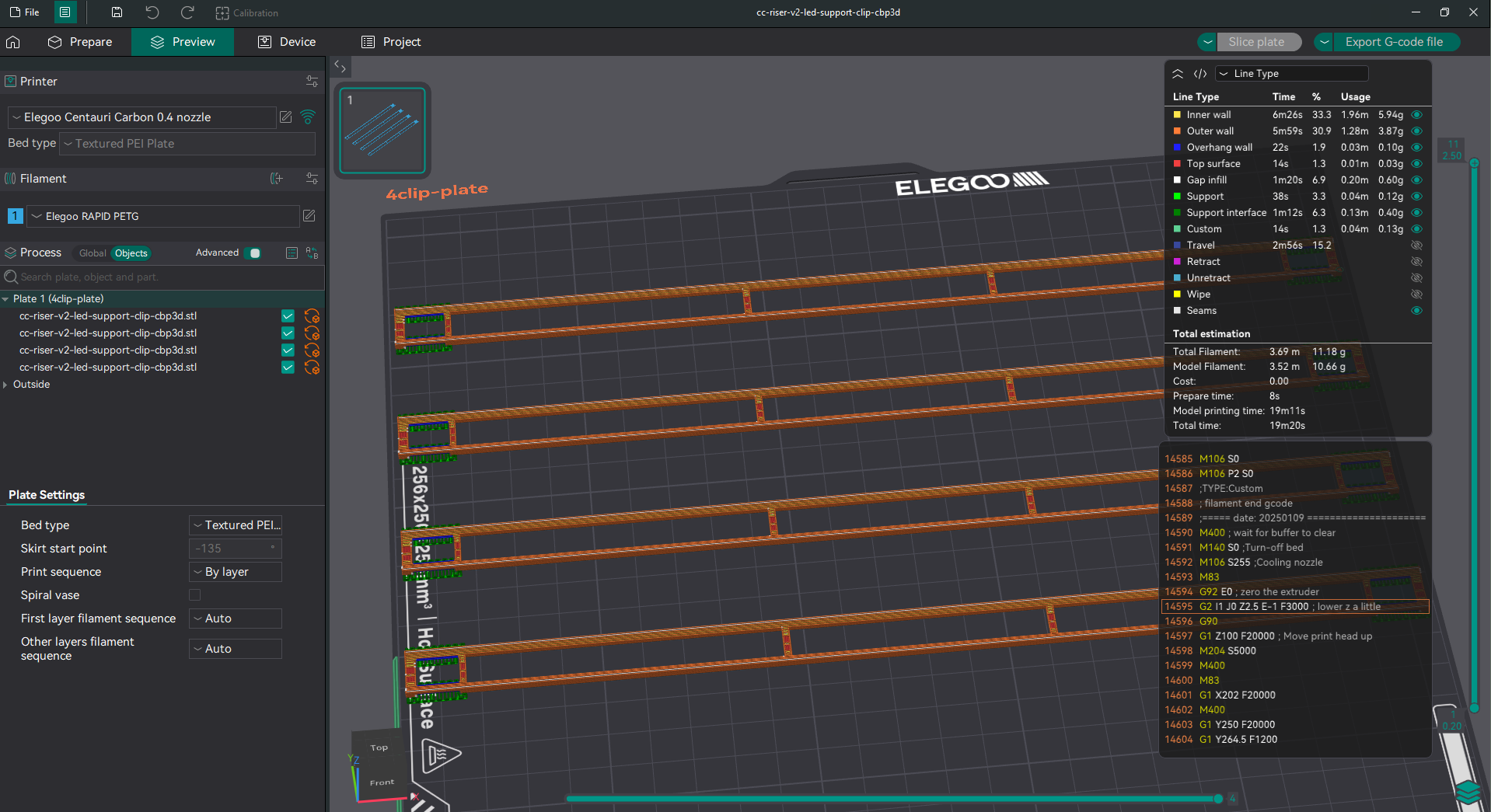1491x812 pixels.
Task: Hide Inner wall line type
Action: coord(1416,115)
